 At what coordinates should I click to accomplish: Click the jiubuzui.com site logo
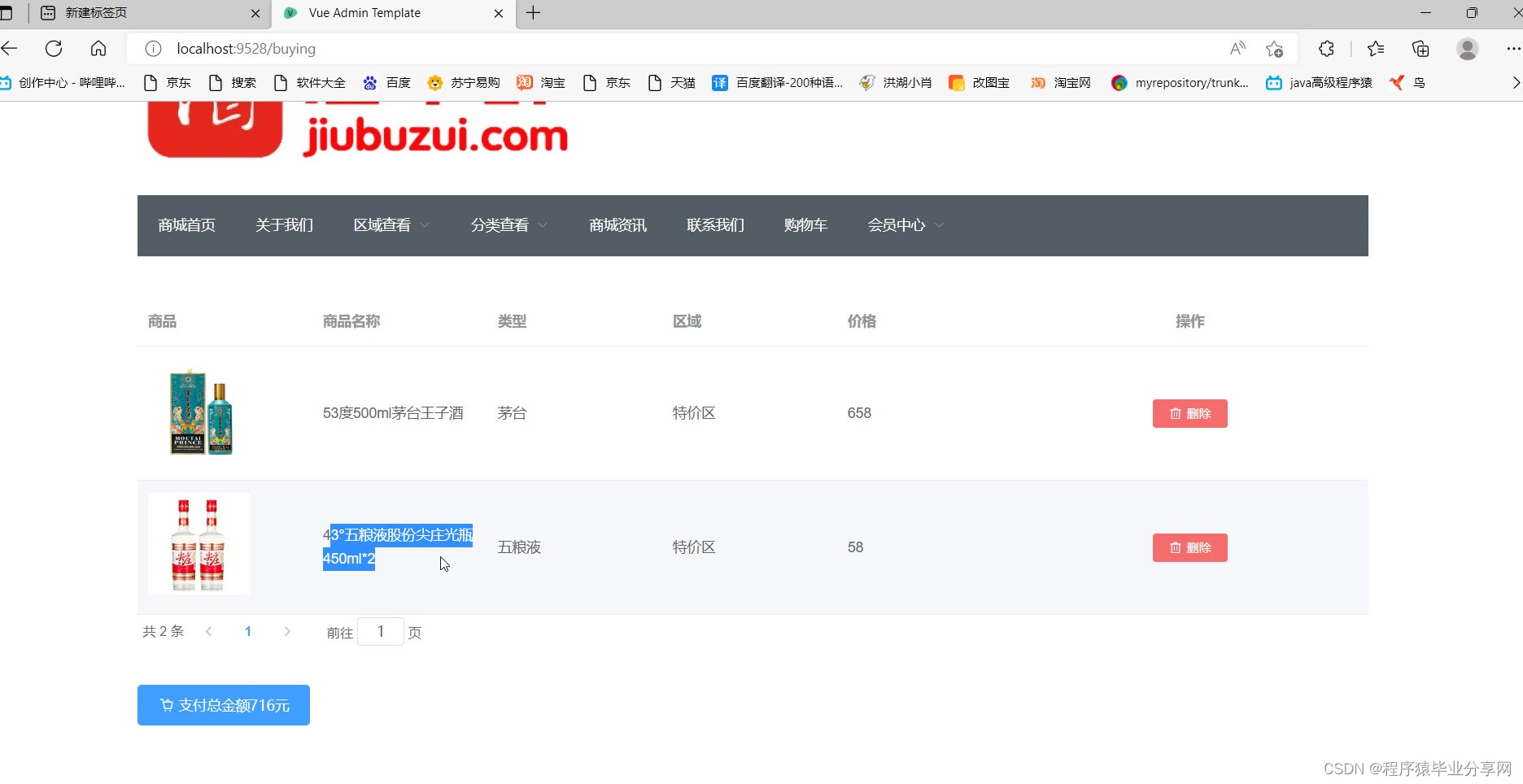tap(358, 130)
